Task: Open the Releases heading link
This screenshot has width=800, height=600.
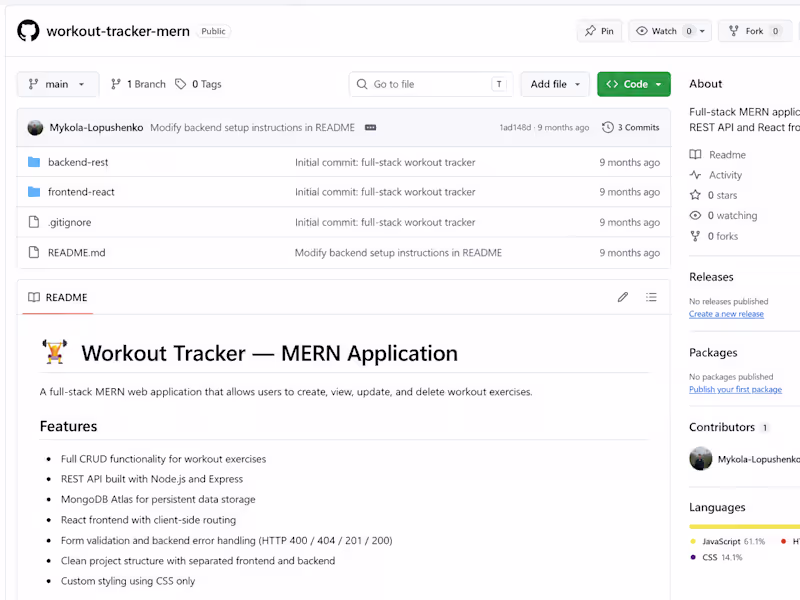Action: [711, 277]
